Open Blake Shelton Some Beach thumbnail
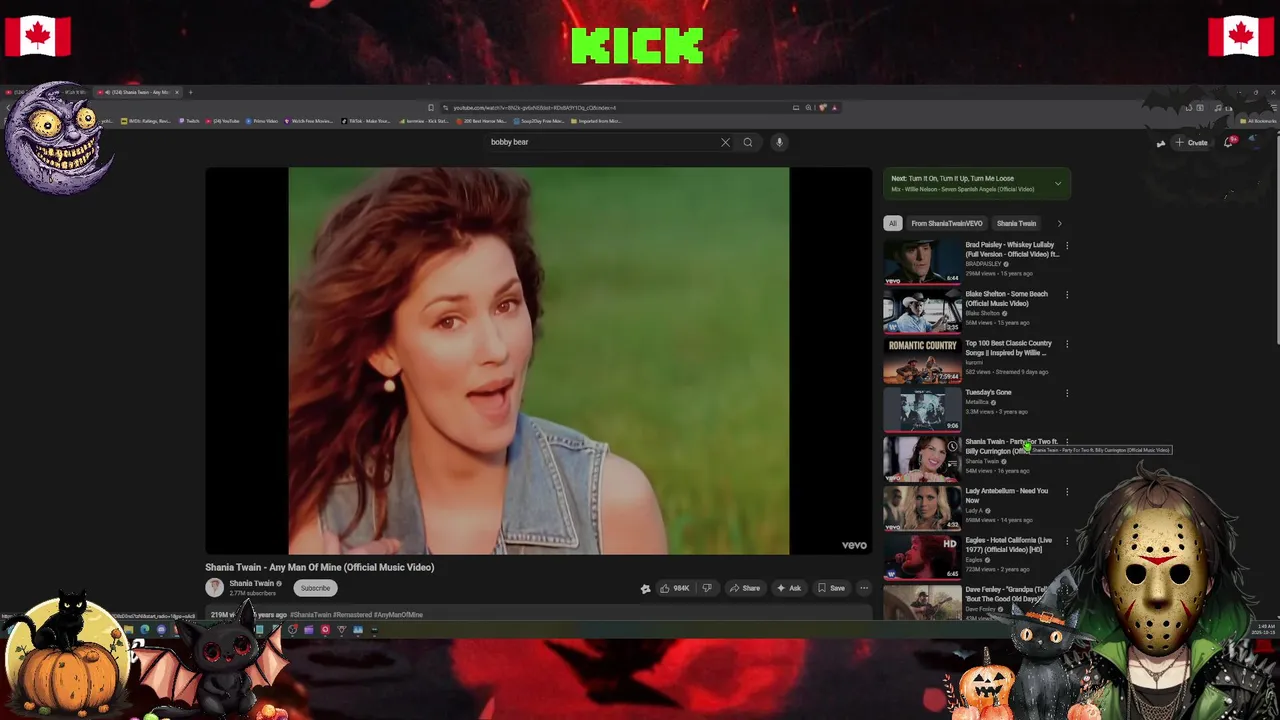 pyautogui.click(x=922, y=311)
